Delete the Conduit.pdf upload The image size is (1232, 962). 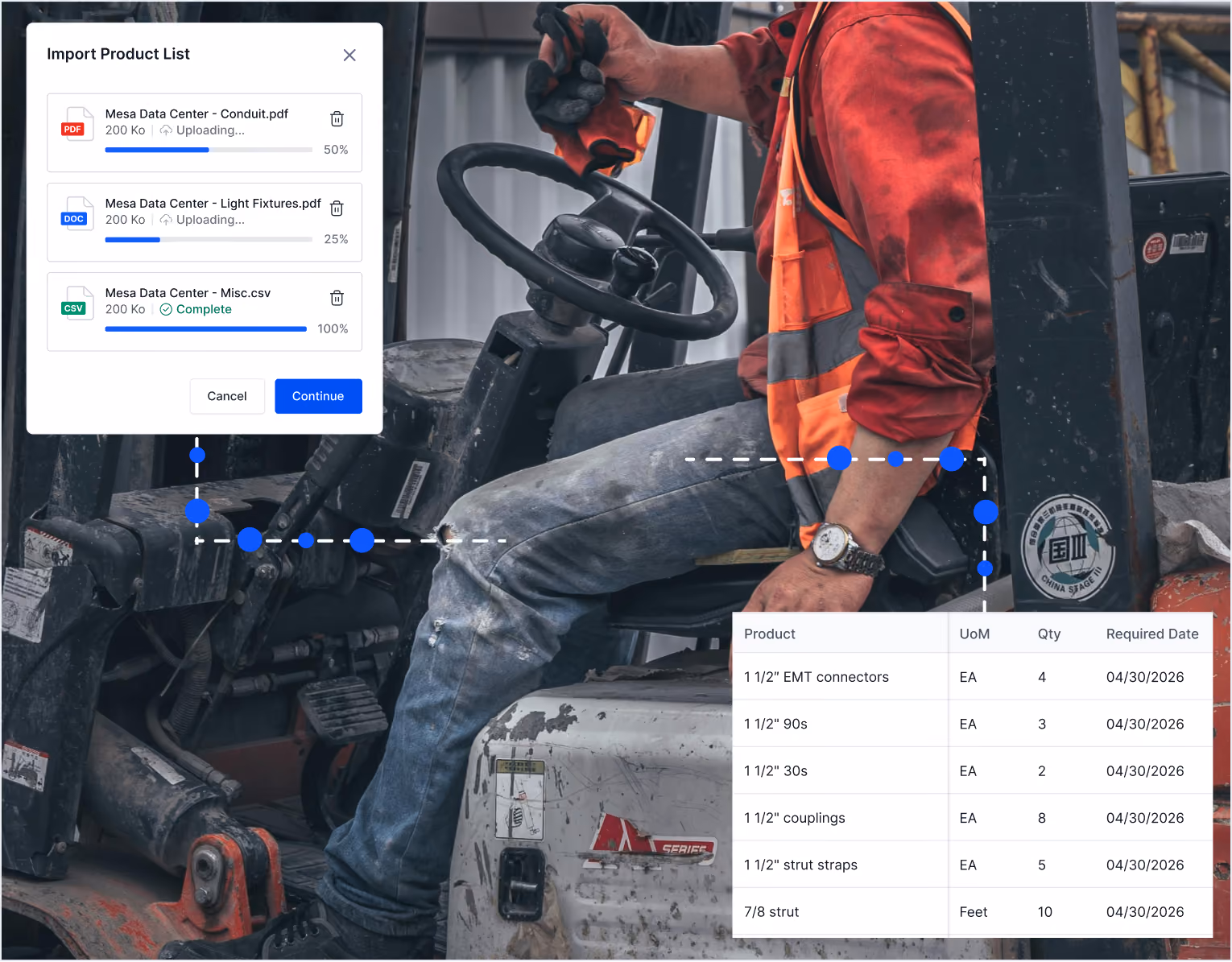pos(337,119)
